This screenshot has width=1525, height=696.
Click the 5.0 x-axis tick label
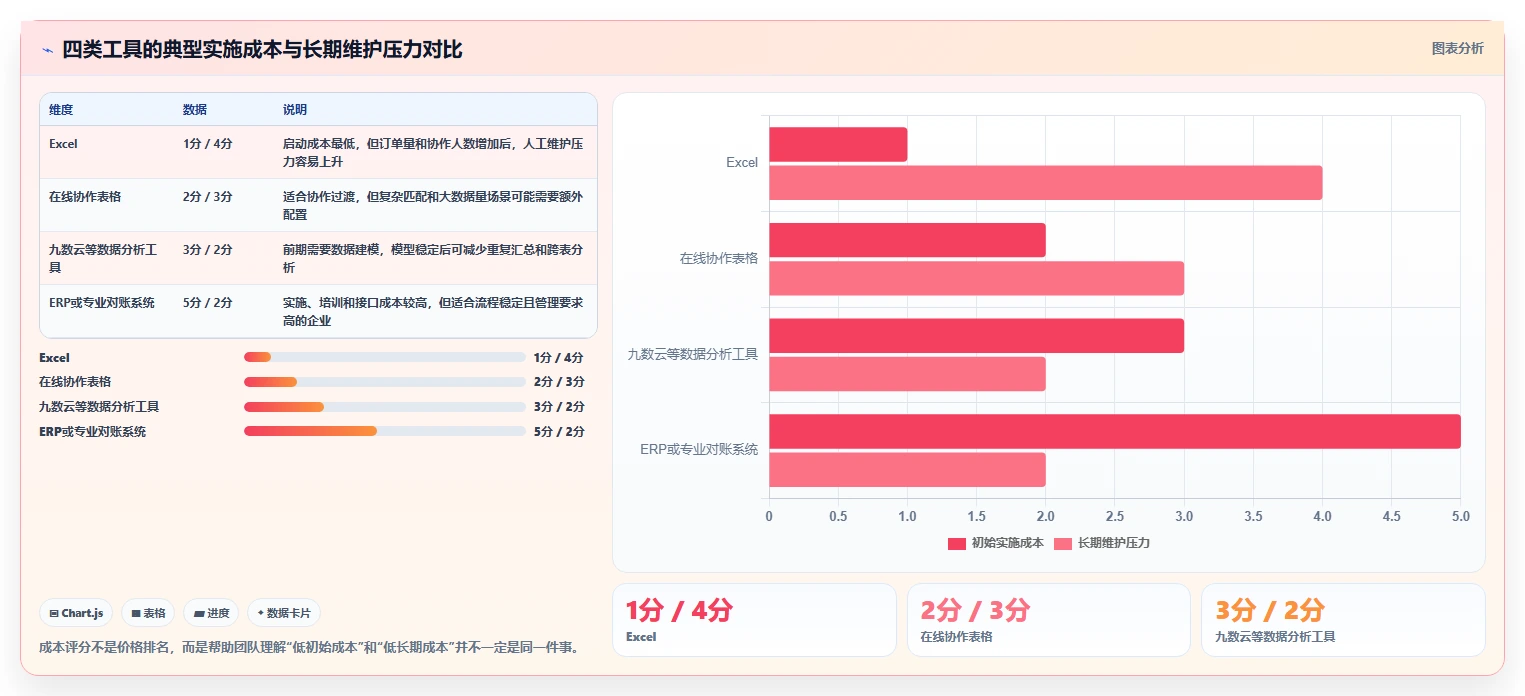coord(1460,516)
